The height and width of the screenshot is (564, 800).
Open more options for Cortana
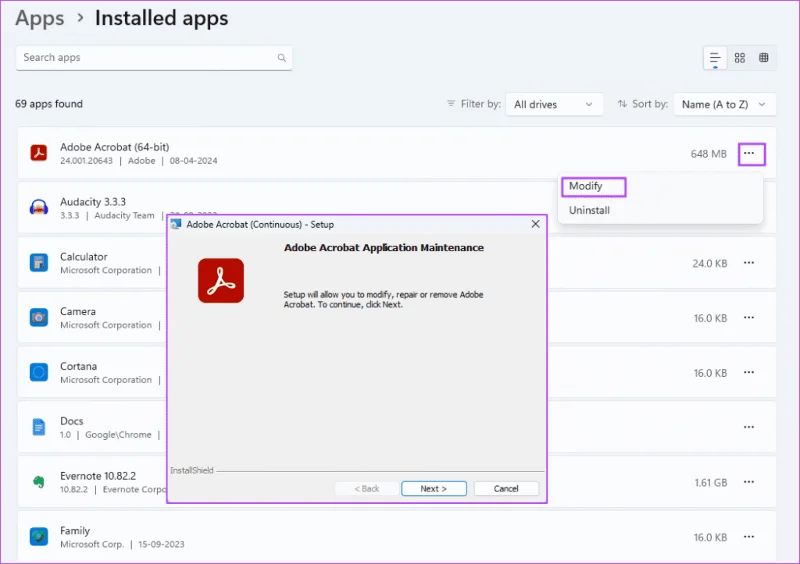pos(748,373)
